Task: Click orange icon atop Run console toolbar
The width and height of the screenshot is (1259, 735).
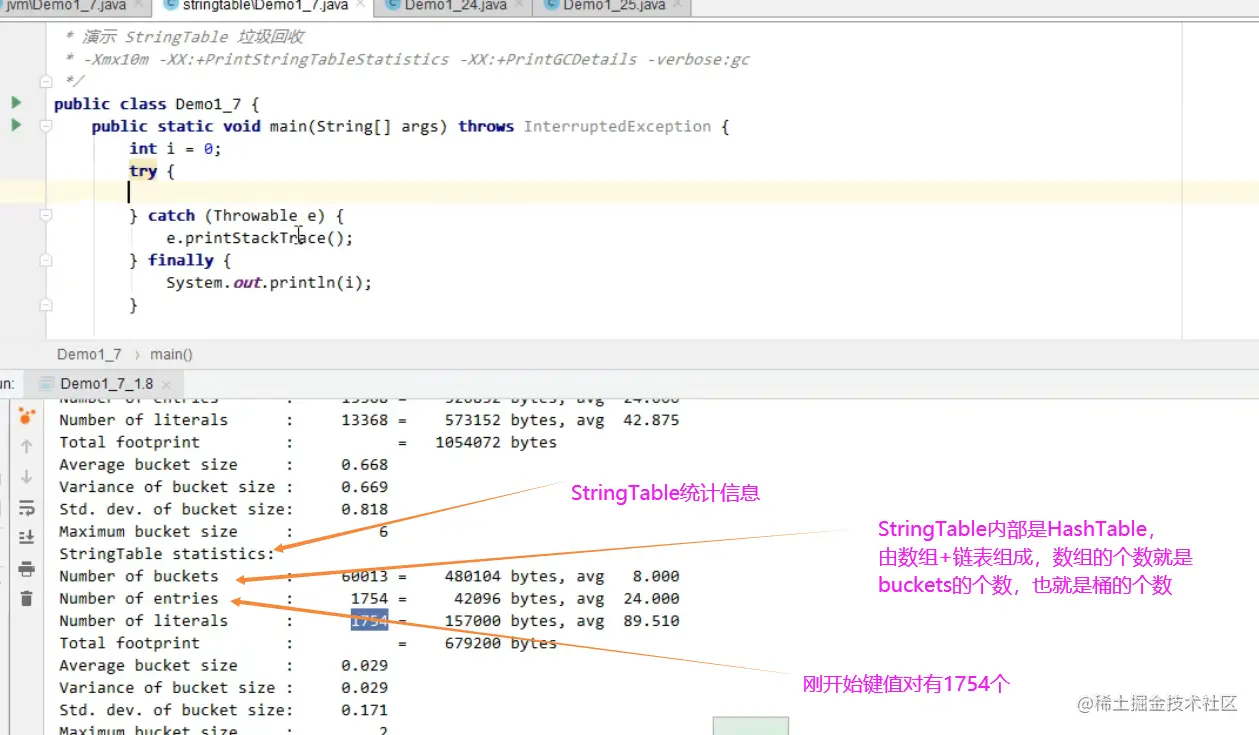Action: (27, 415)
